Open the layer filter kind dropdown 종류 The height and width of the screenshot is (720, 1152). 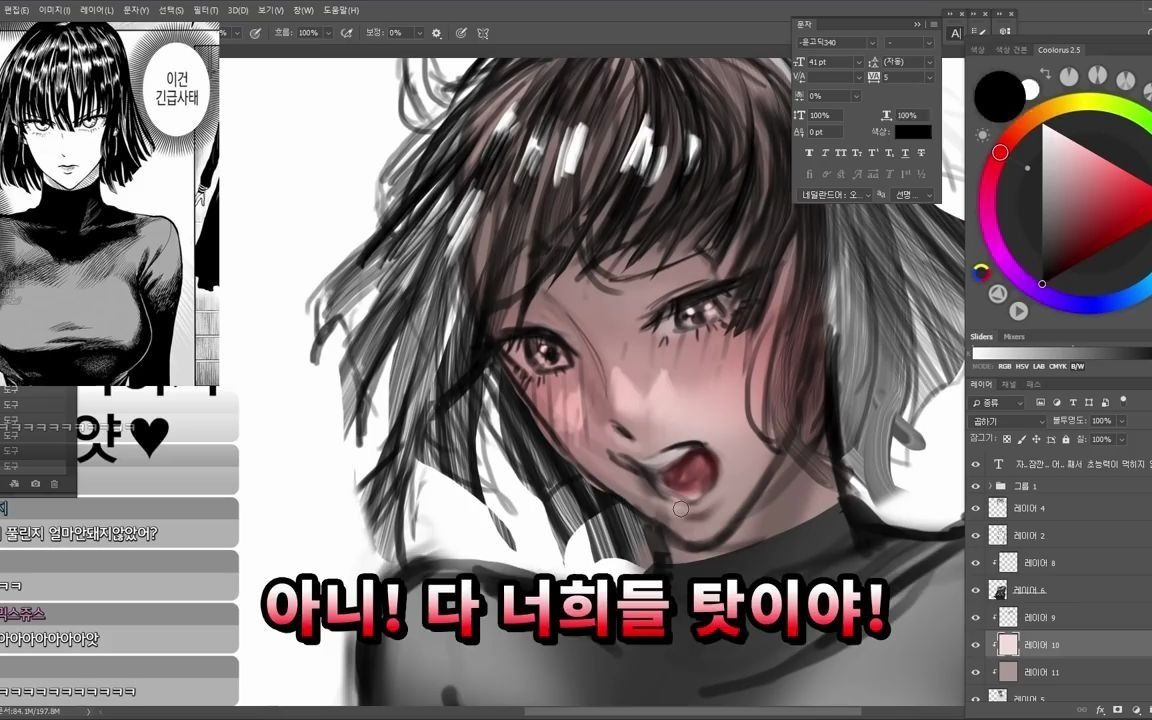997,403
